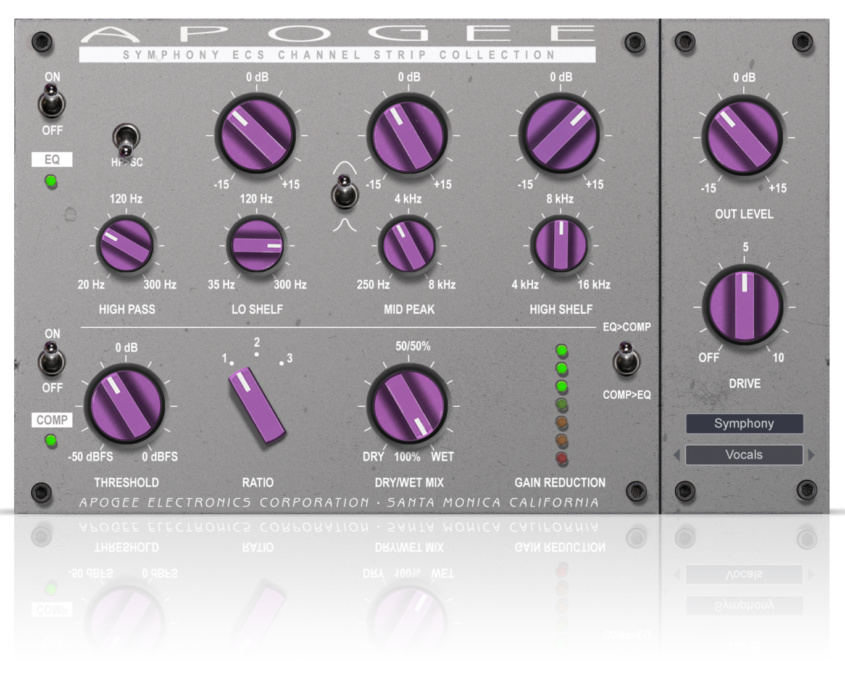The height and width of the screenshot is (684, 845).
Task: Select ratio position 1 dot
Action: click(x=232, y=363)
